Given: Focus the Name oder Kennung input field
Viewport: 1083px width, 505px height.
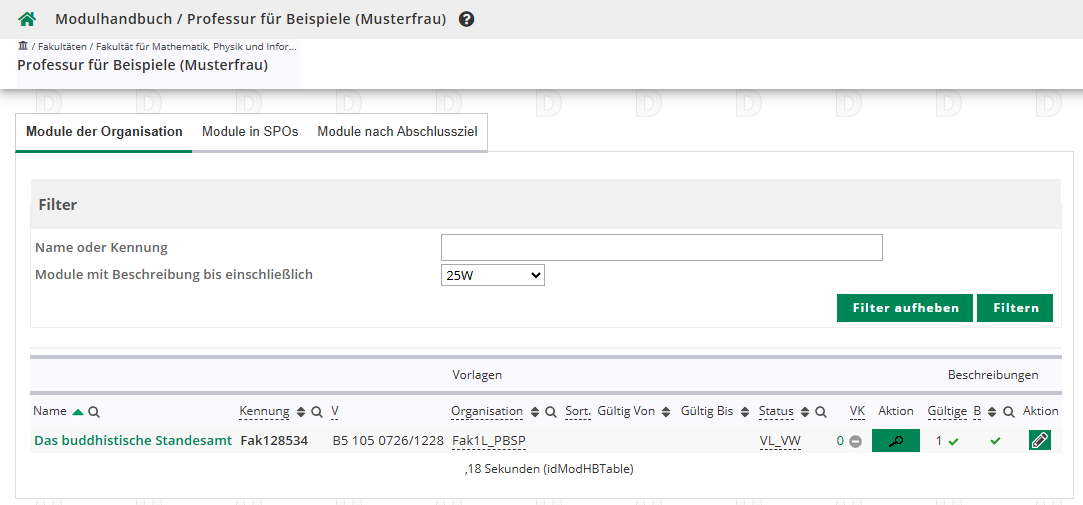Looking at the screenshot, I should (661, 247).
